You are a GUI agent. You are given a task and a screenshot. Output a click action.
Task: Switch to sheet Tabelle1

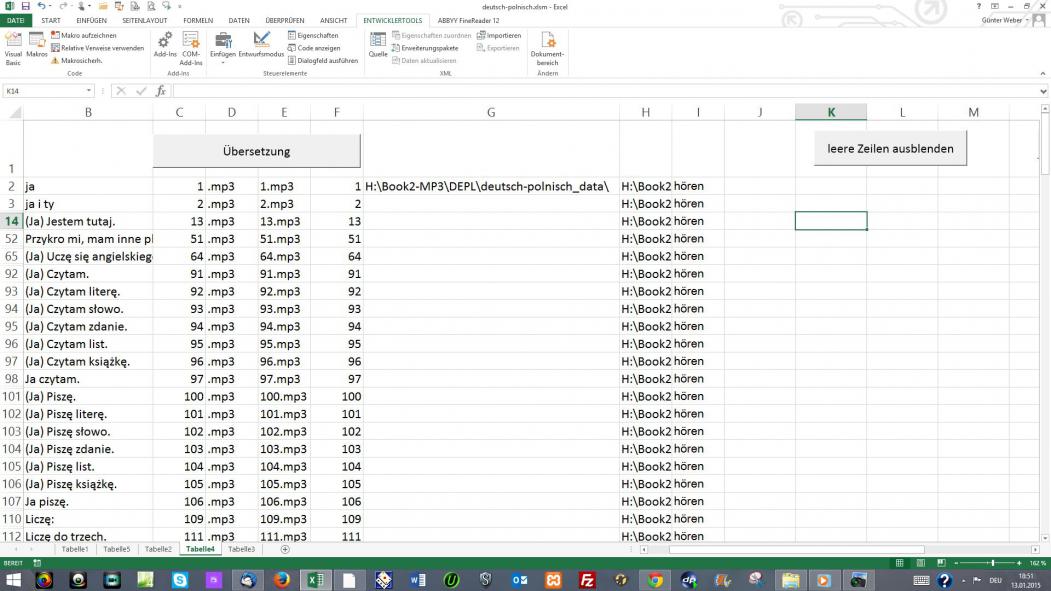[x=74, y=549]
